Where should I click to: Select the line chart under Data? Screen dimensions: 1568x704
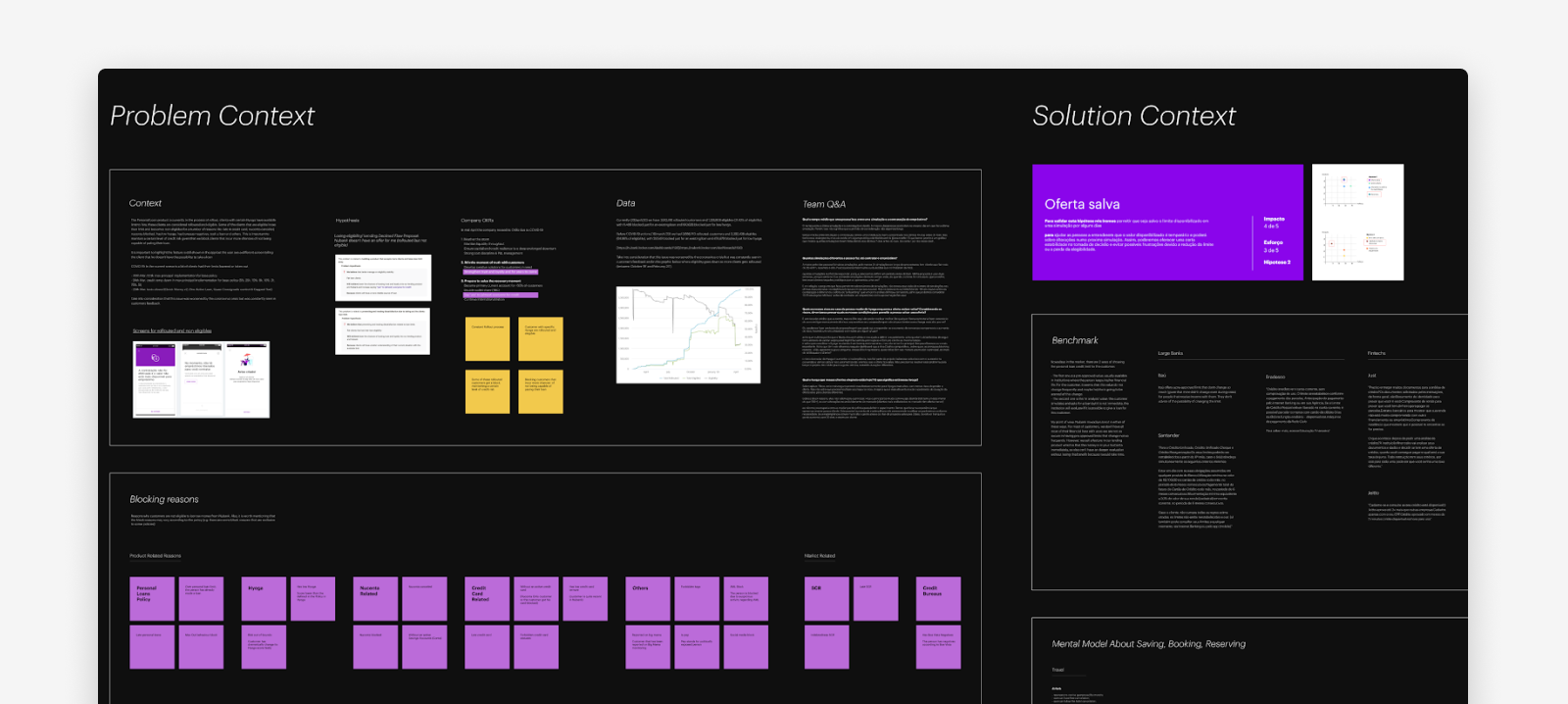[x=688, y=334]
